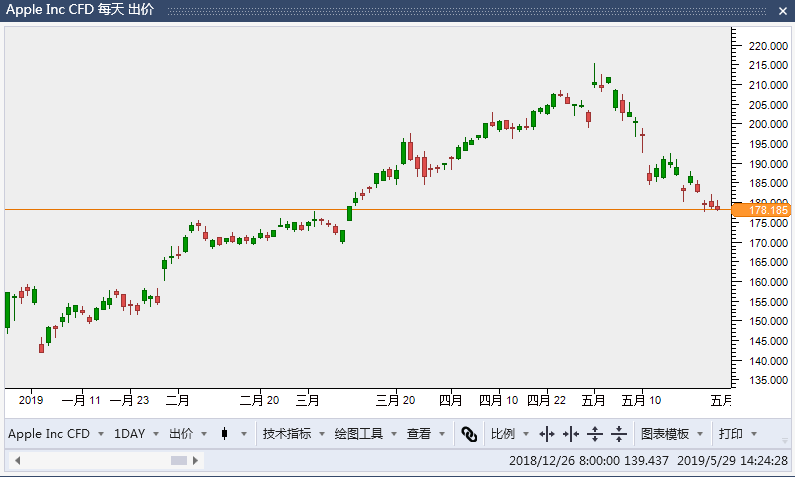
Task: Click the scroll left arrow
Action: [18, 460]
